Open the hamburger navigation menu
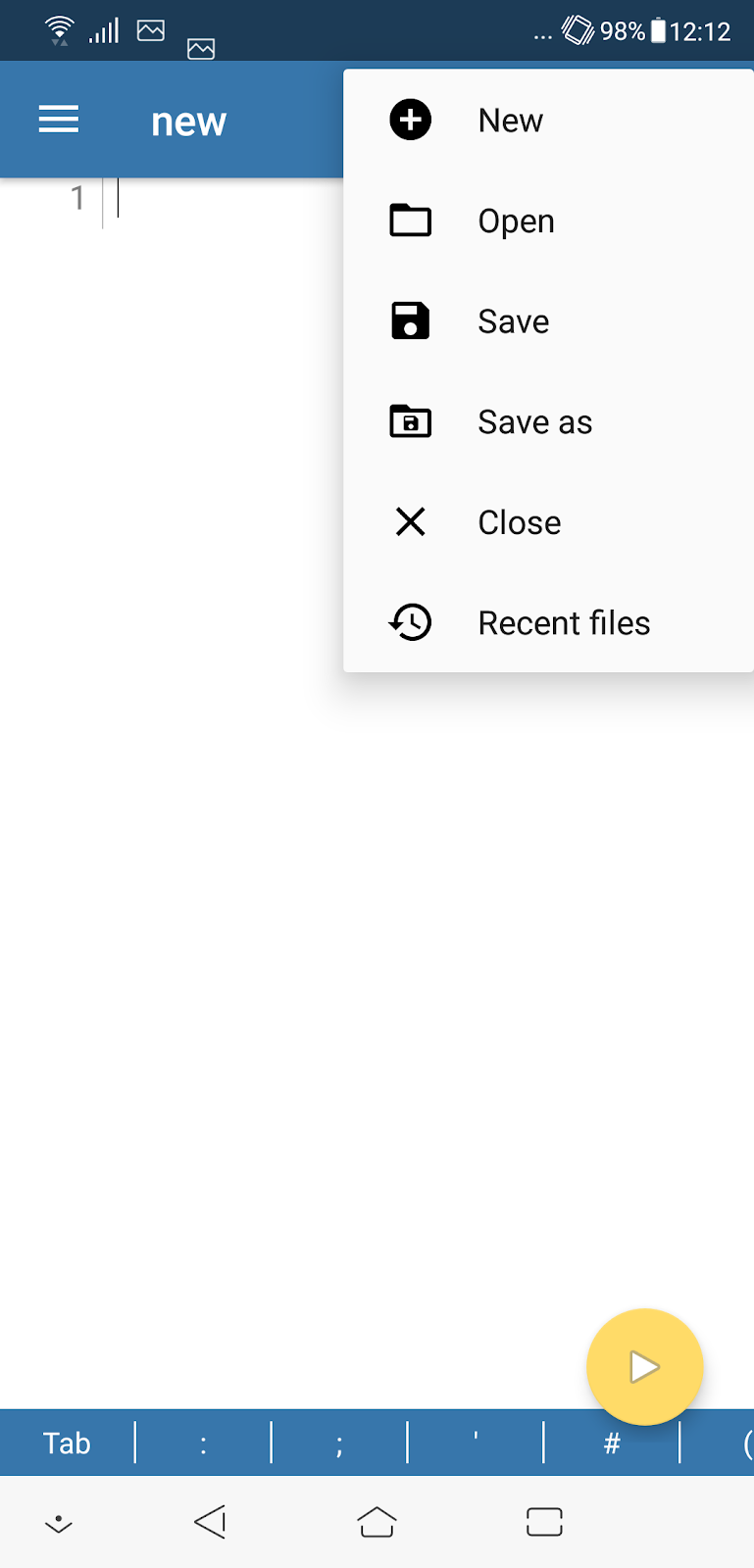This screenshot has height=1568, width=754. [x=59, y=121]
